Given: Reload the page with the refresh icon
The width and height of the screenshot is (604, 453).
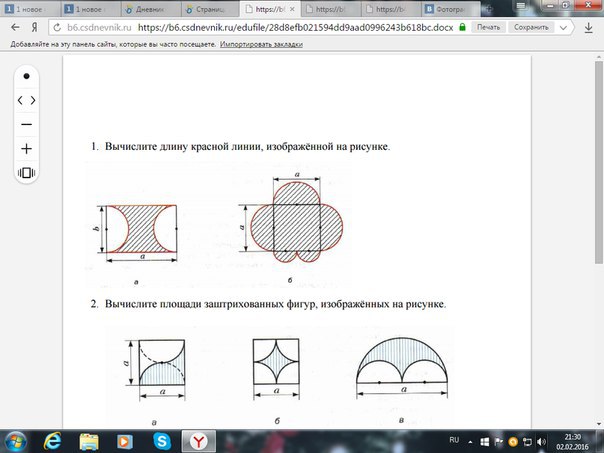Looking at the screenshot, I should tap(57, 27).
